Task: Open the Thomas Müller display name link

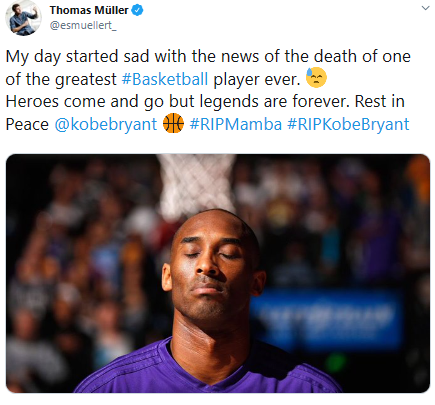Action: (89, 10)
